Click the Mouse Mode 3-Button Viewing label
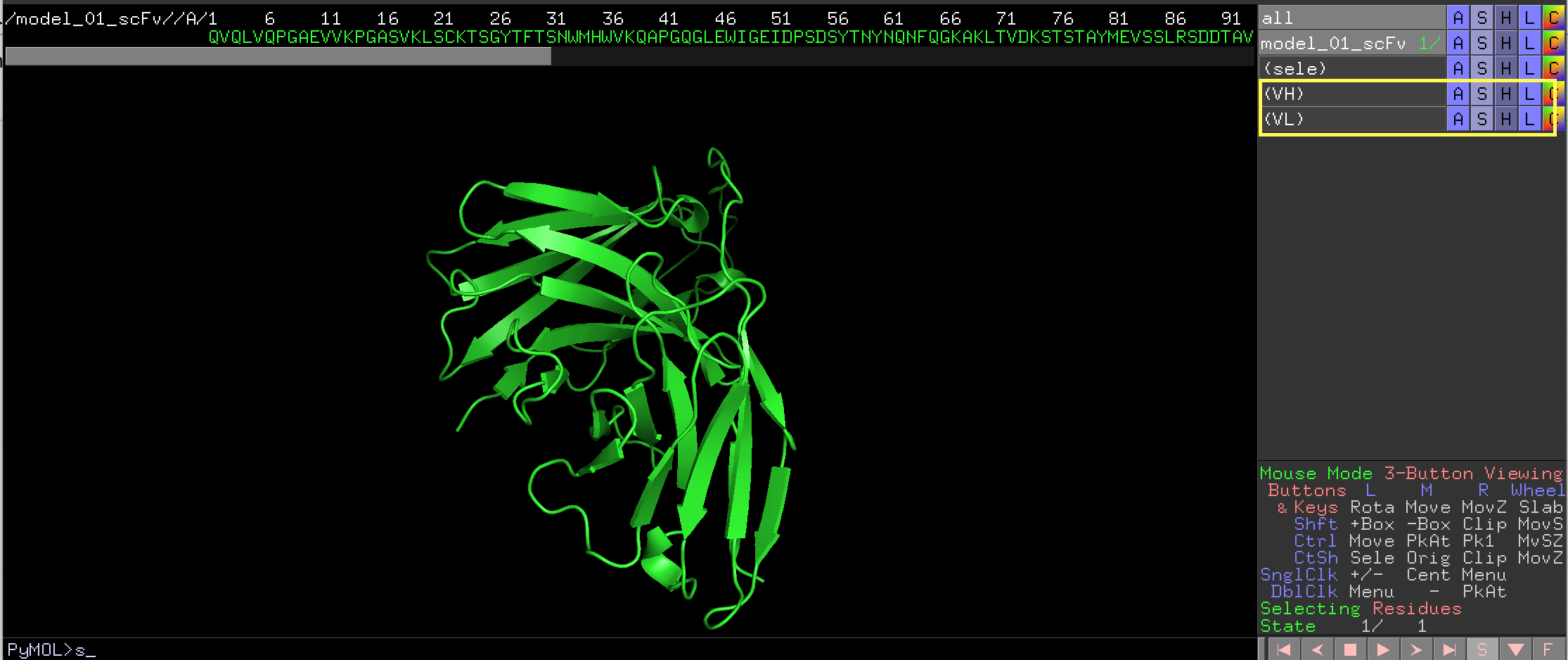Image resolution: width=1568 pixels, height=660 pixels. tap(1411, 473)
